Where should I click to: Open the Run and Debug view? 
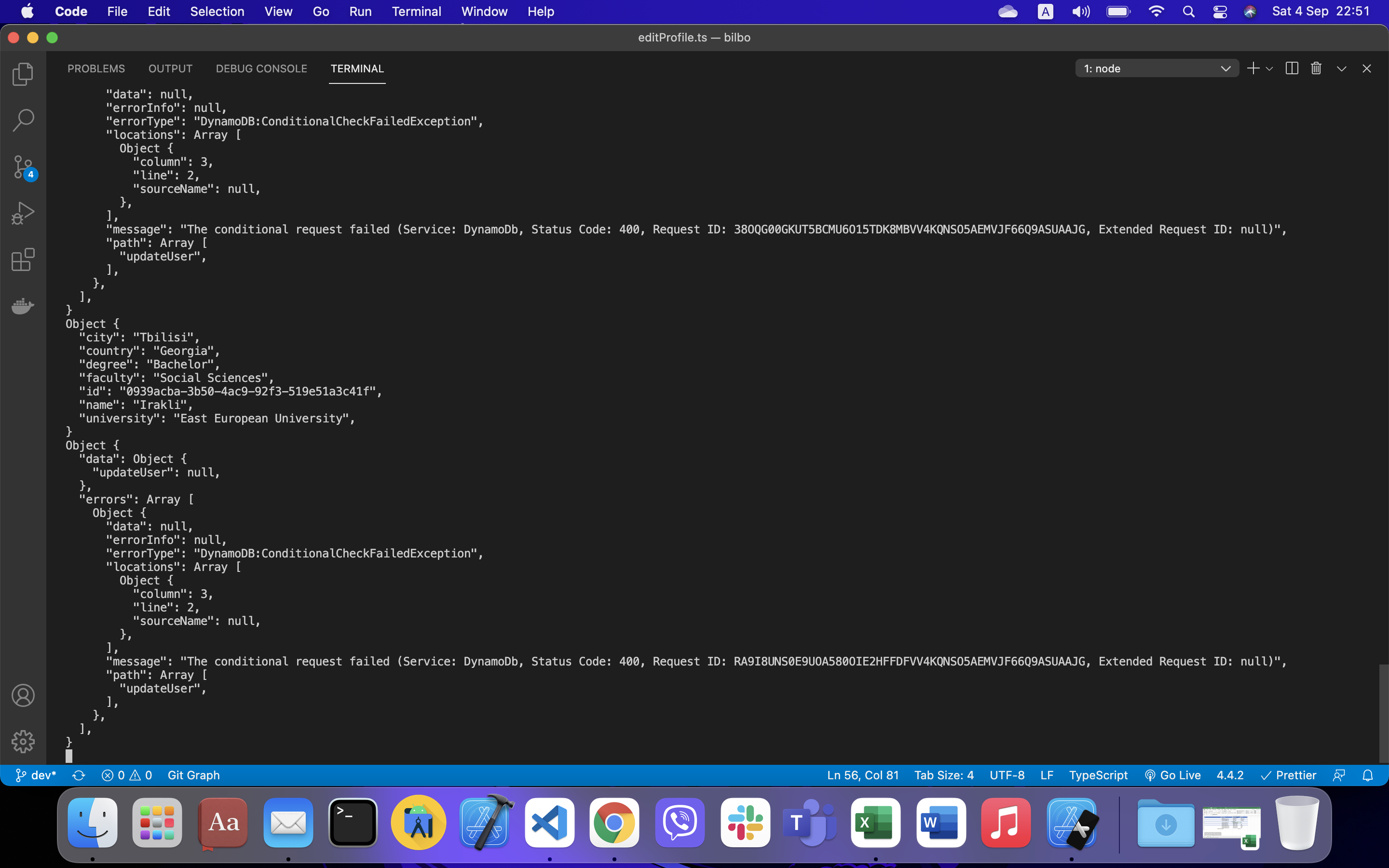(23, 213)
